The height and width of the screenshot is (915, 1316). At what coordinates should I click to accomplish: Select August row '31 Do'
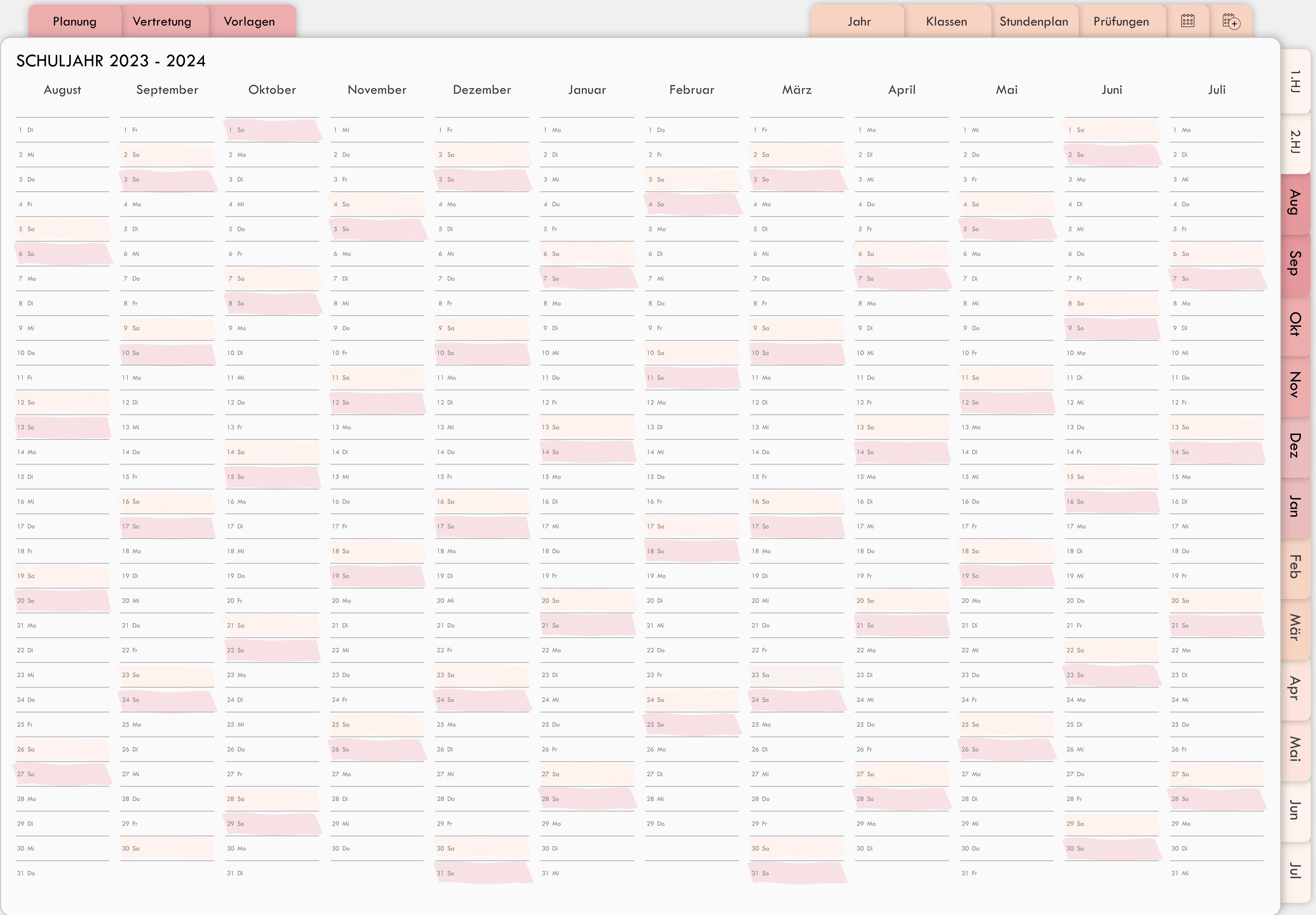pyautogui.click(x=62, y=873)
